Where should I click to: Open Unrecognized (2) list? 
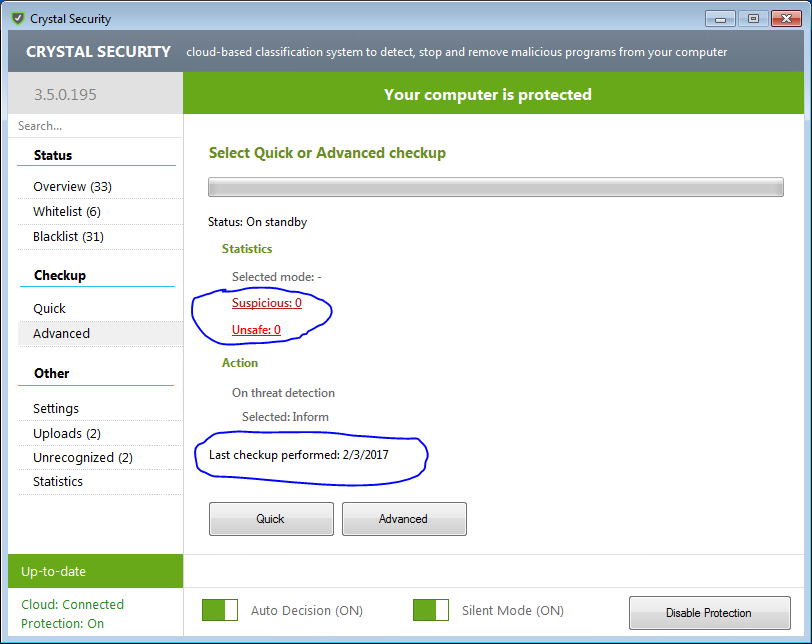point(83,458)
